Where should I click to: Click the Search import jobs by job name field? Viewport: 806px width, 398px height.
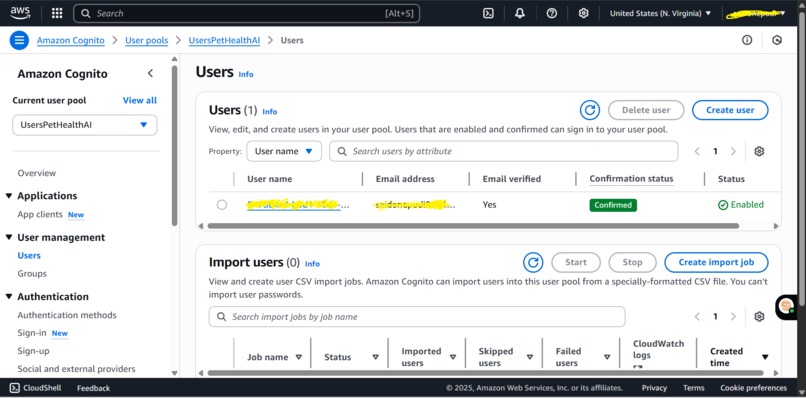point(417,317)
